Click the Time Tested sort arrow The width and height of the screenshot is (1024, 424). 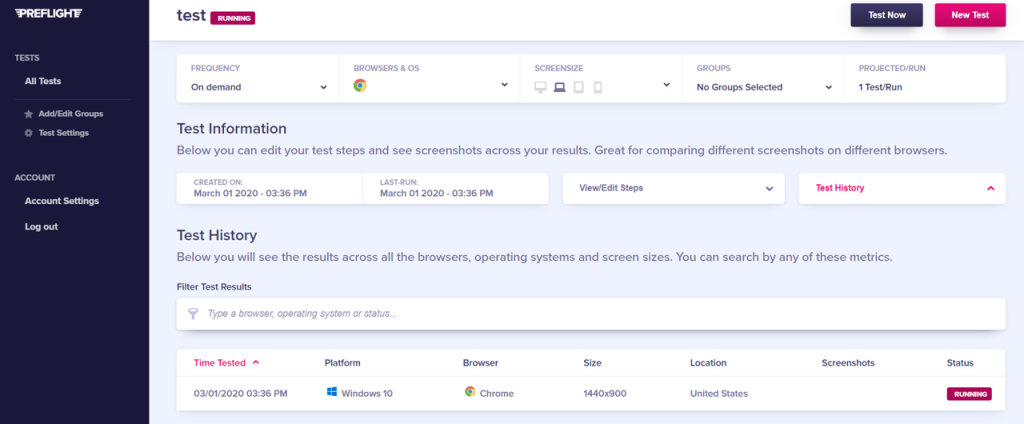(255, 362)
